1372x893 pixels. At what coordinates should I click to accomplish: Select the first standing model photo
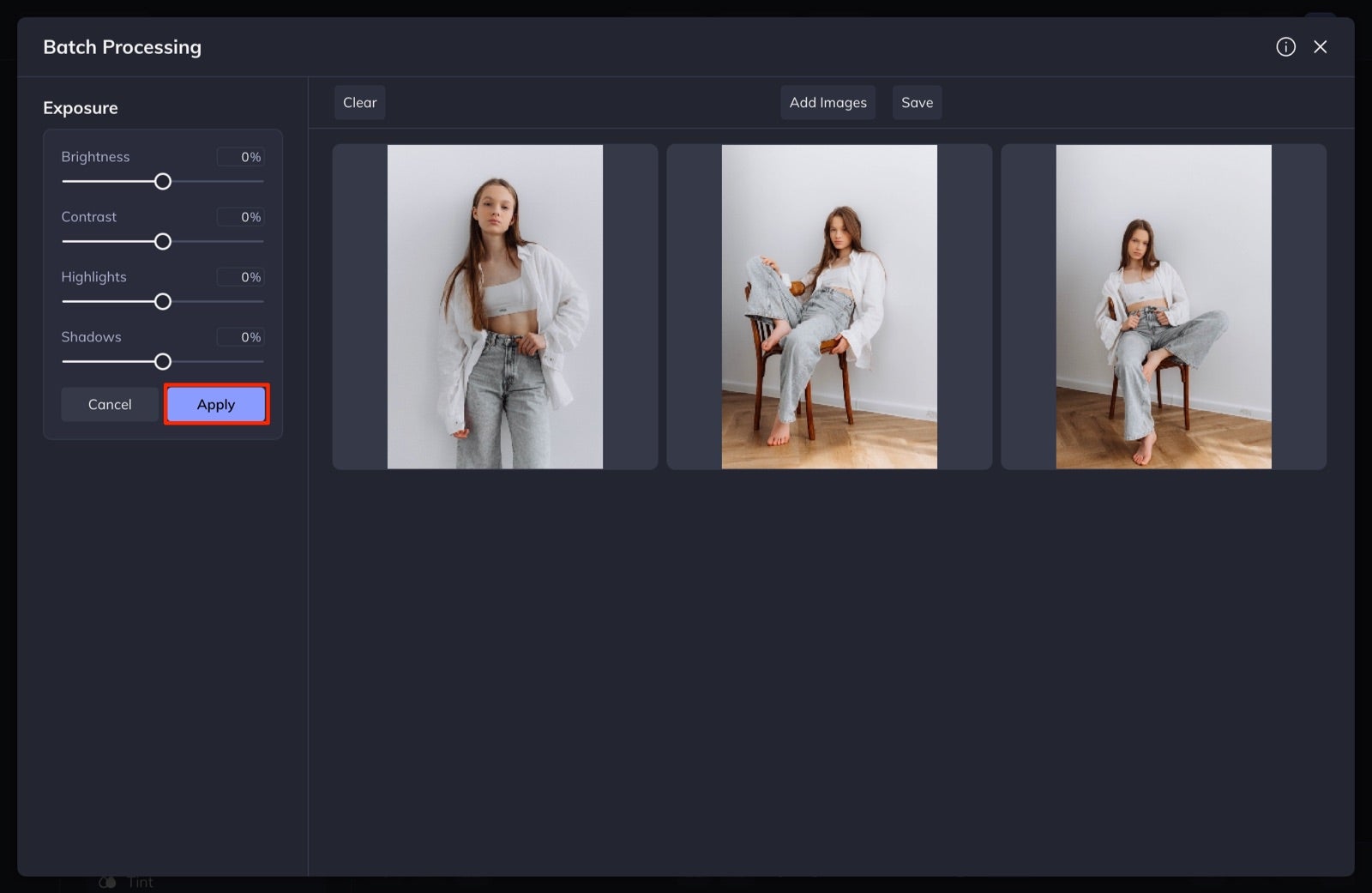point(495,306)
